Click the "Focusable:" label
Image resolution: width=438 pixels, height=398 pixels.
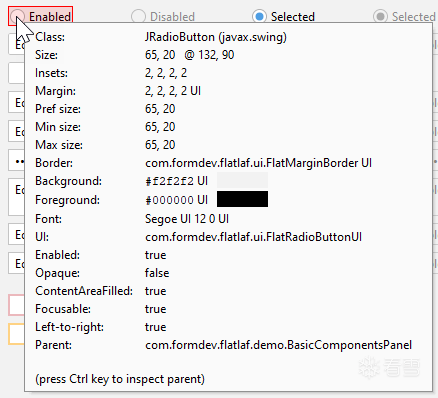(x=63, y=309)
